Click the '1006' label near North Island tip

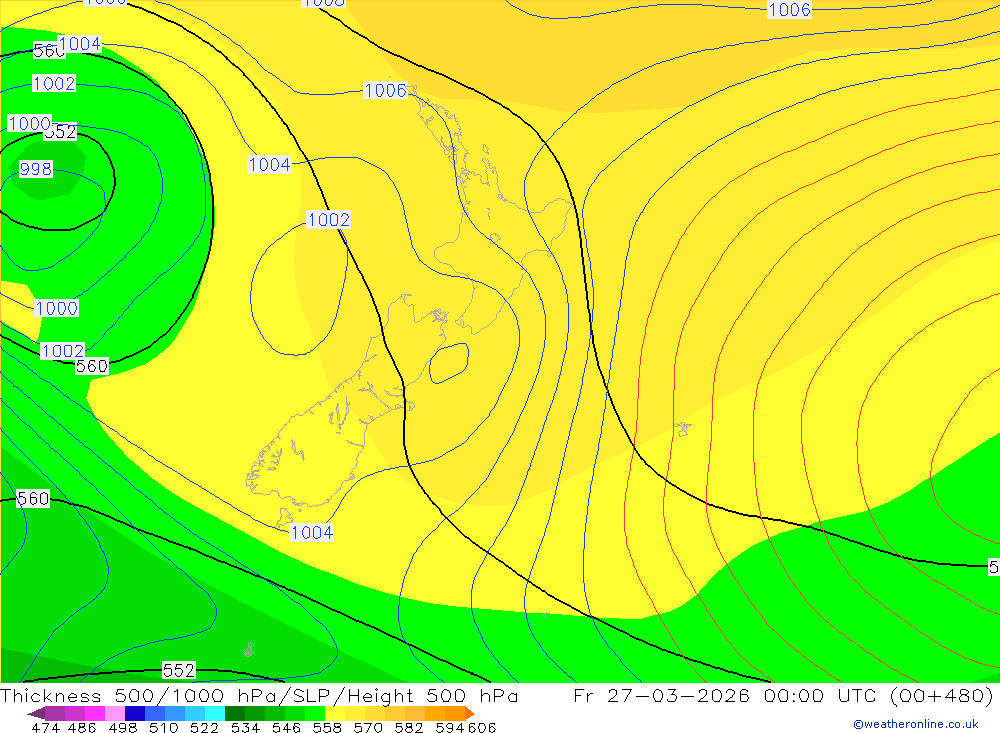[x=385, y=91]
